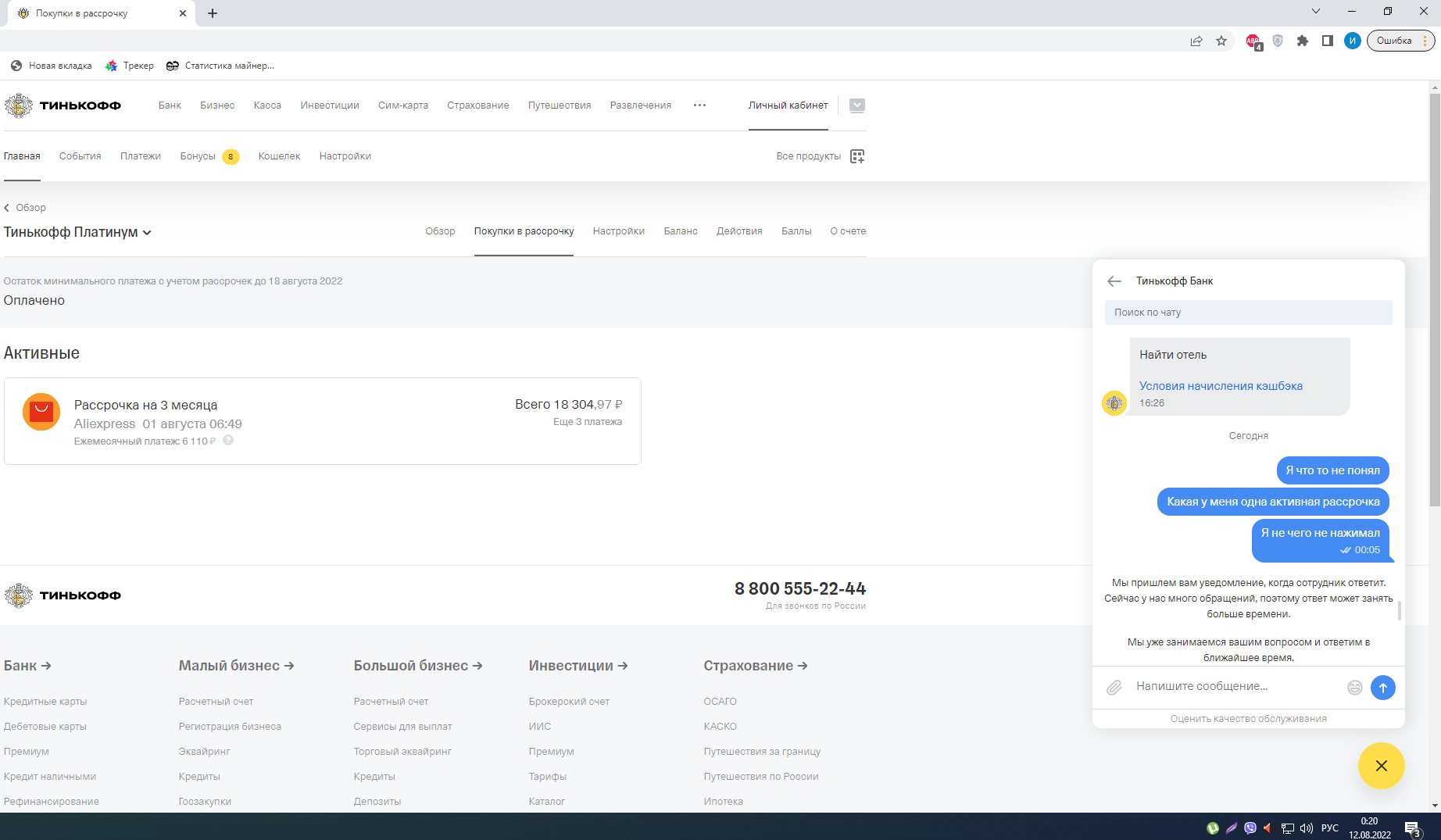The height and width of the screenshot is (840, 1441).
Task: Switch to the account Баланс tab
Action: [x=681, y=231]
